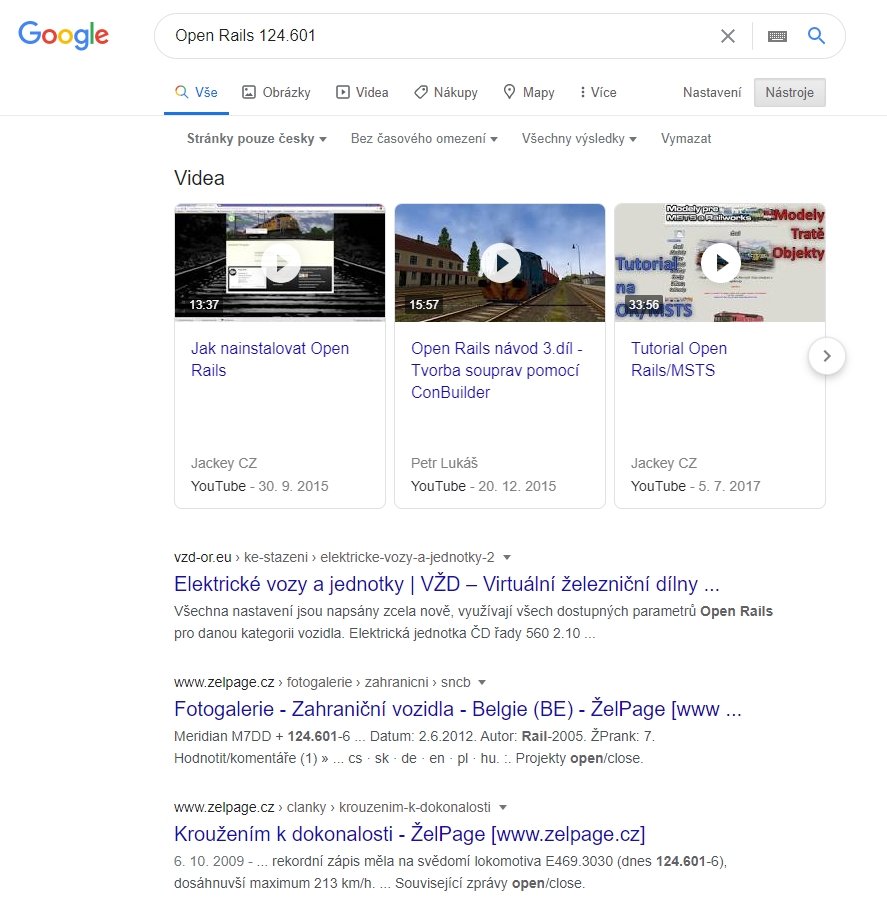Click the Videa section heading

point(199,178)
